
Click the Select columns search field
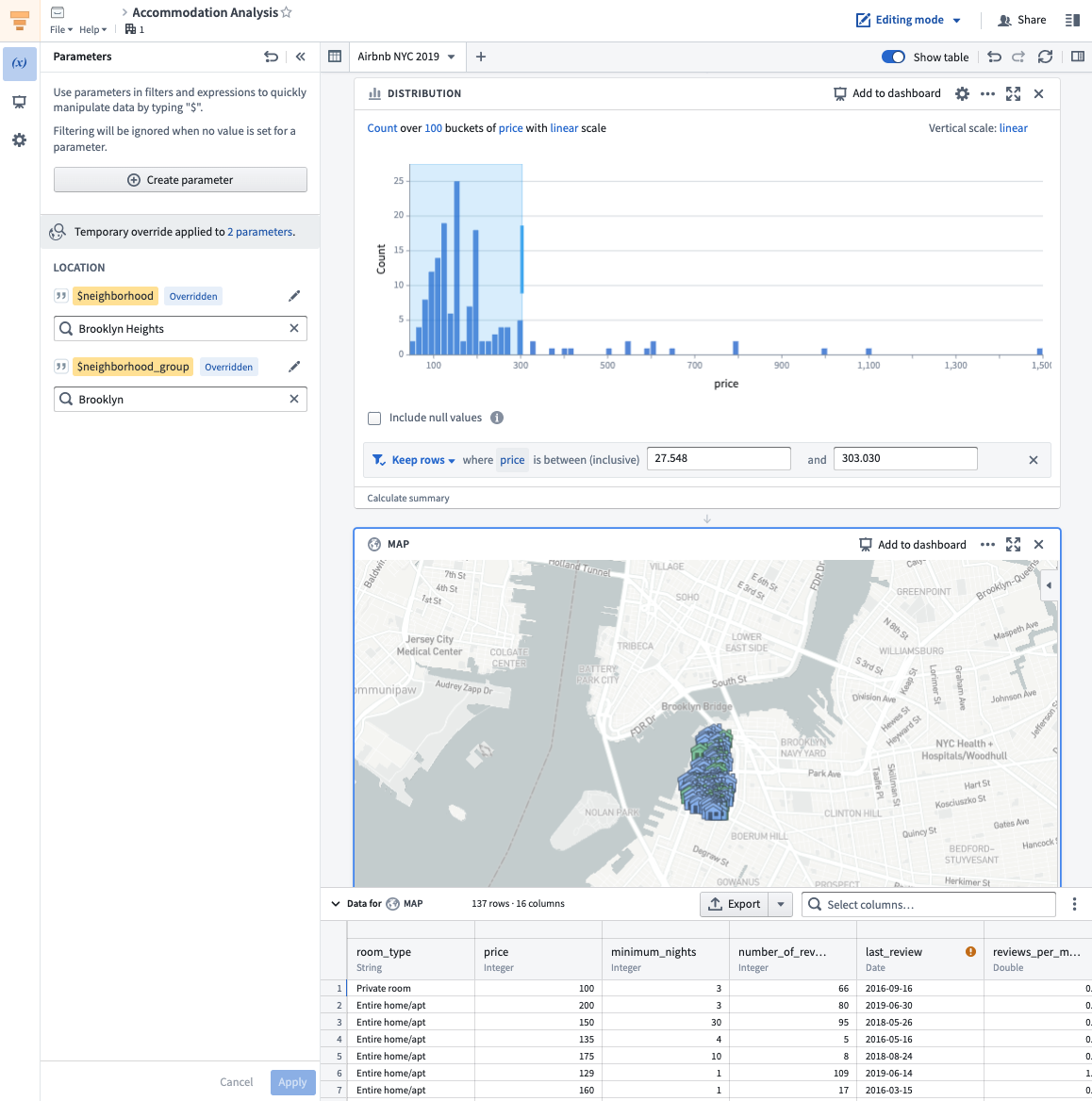click(x=928, y=904)
